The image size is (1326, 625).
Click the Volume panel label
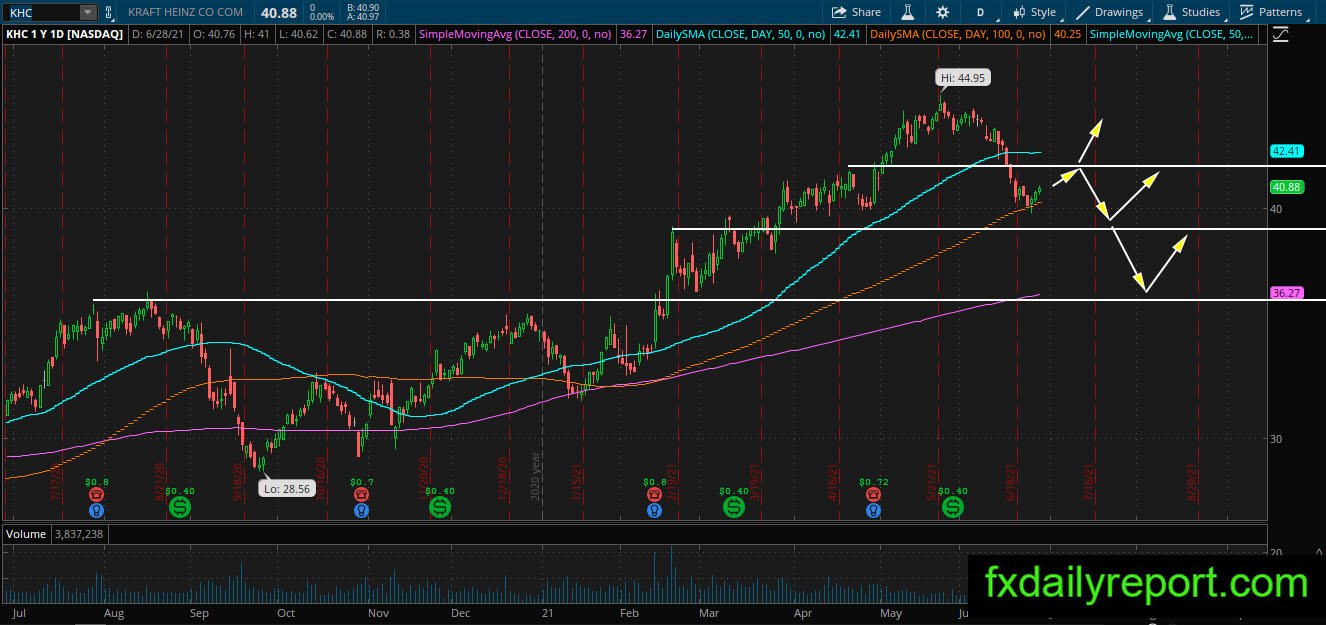[x=27, y=534]
